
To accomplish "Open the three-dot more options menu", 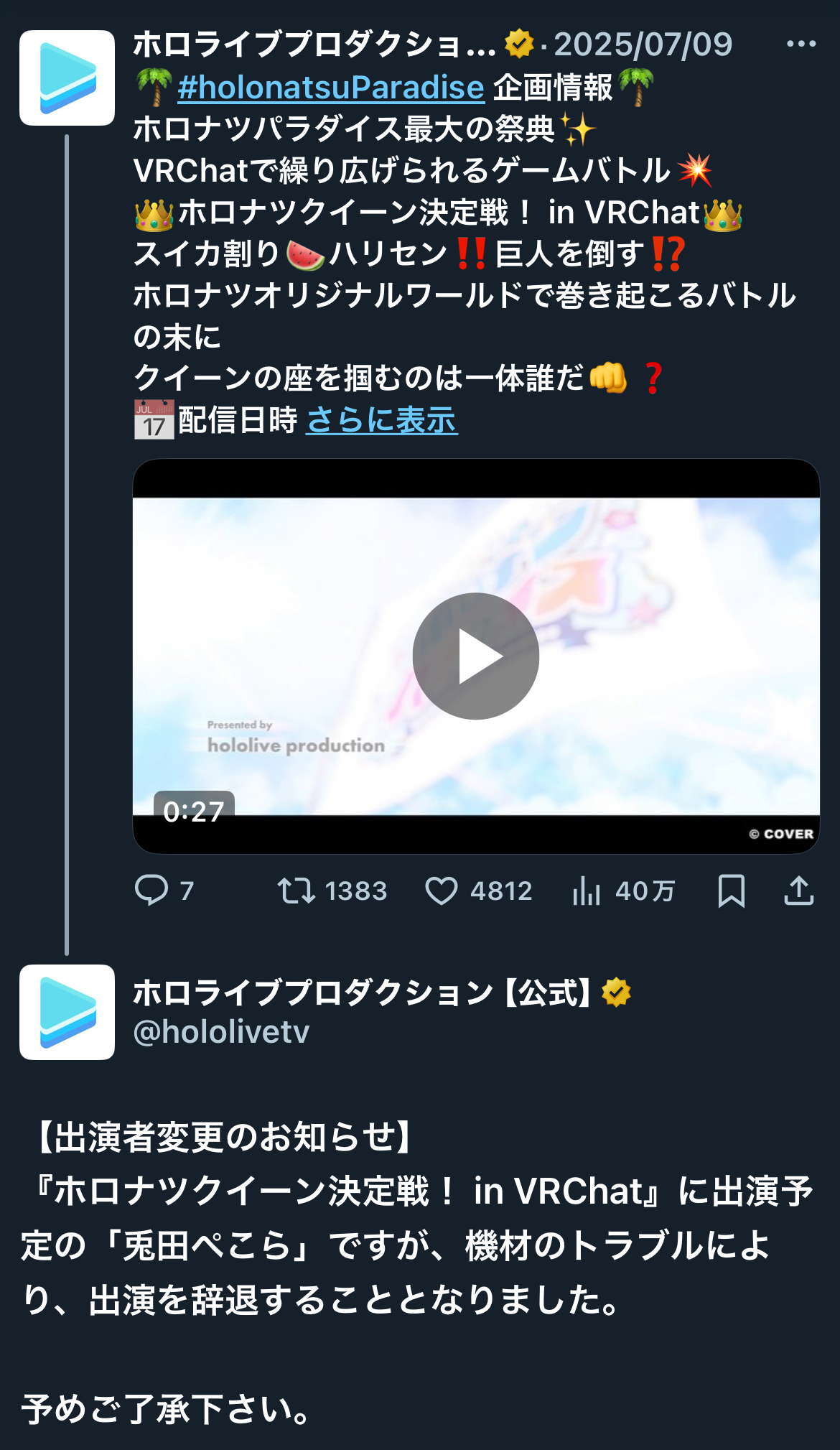I will coord(801,44).
